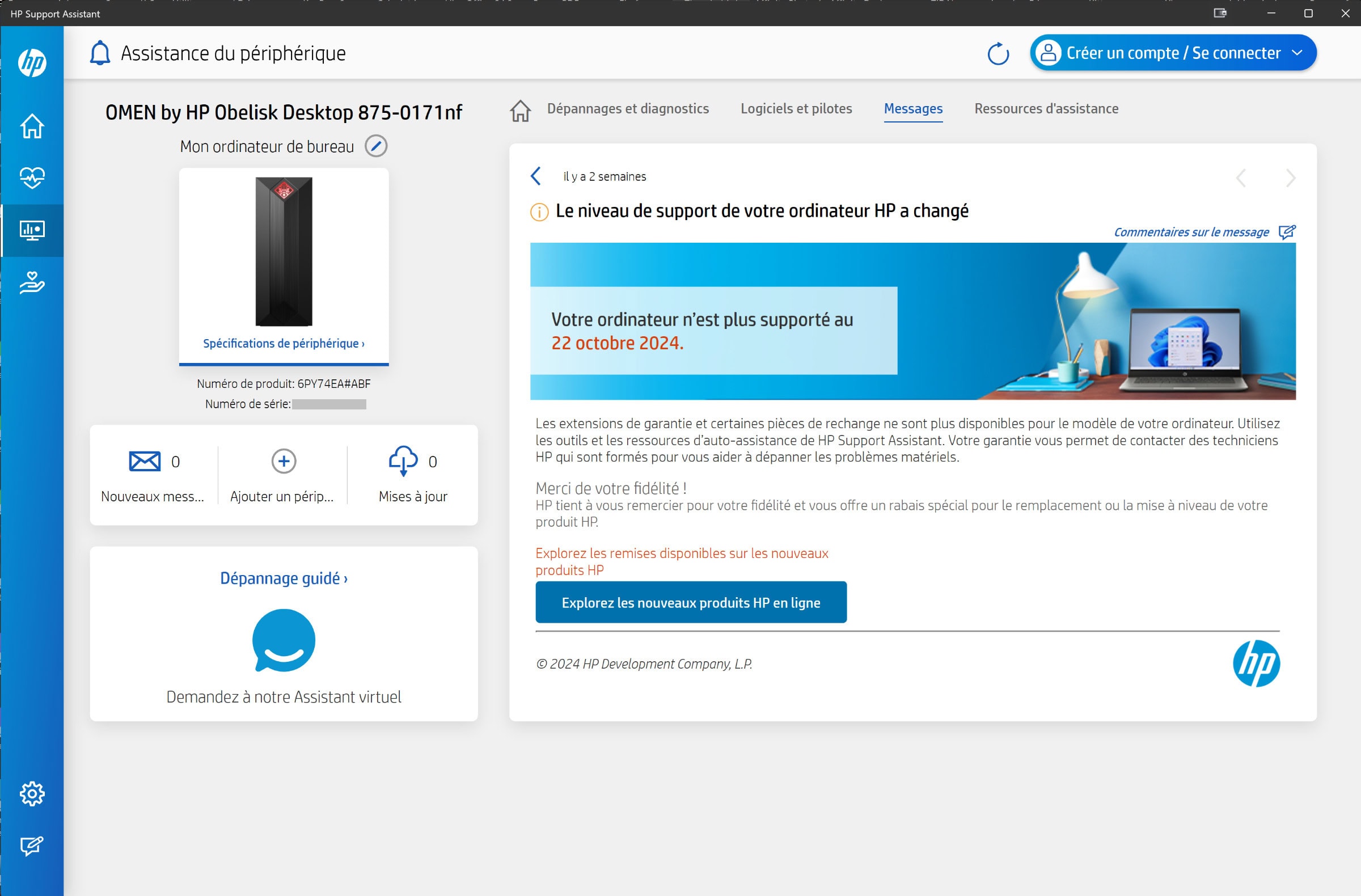The image size is (1361, 896).
Task: Click the Assistance du périphérique heading
Action: click(233, 53)
